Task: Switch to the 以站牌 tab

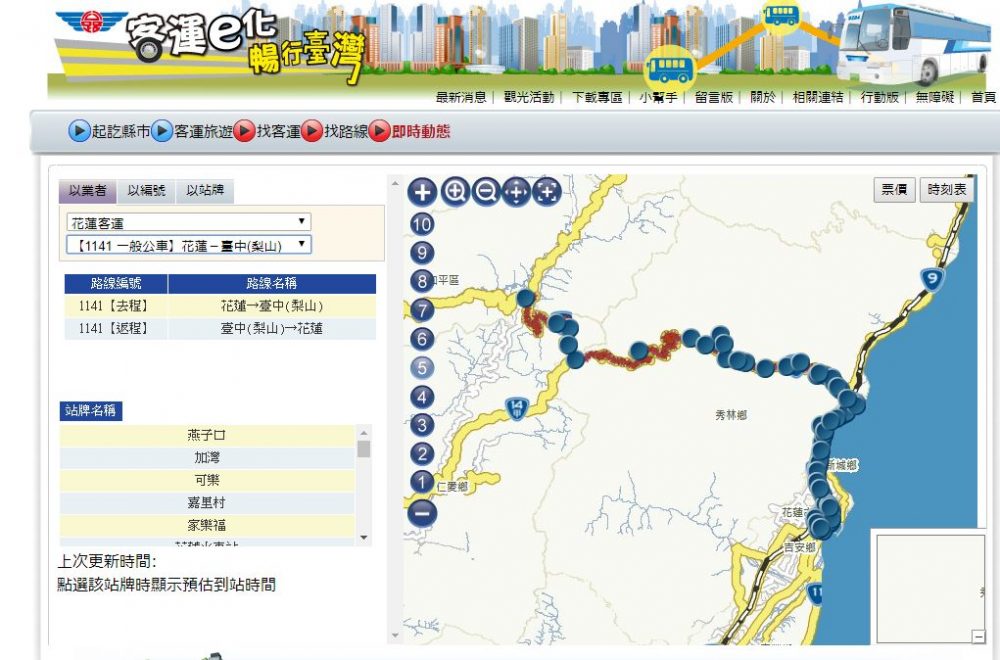Action: click(205, 191)
